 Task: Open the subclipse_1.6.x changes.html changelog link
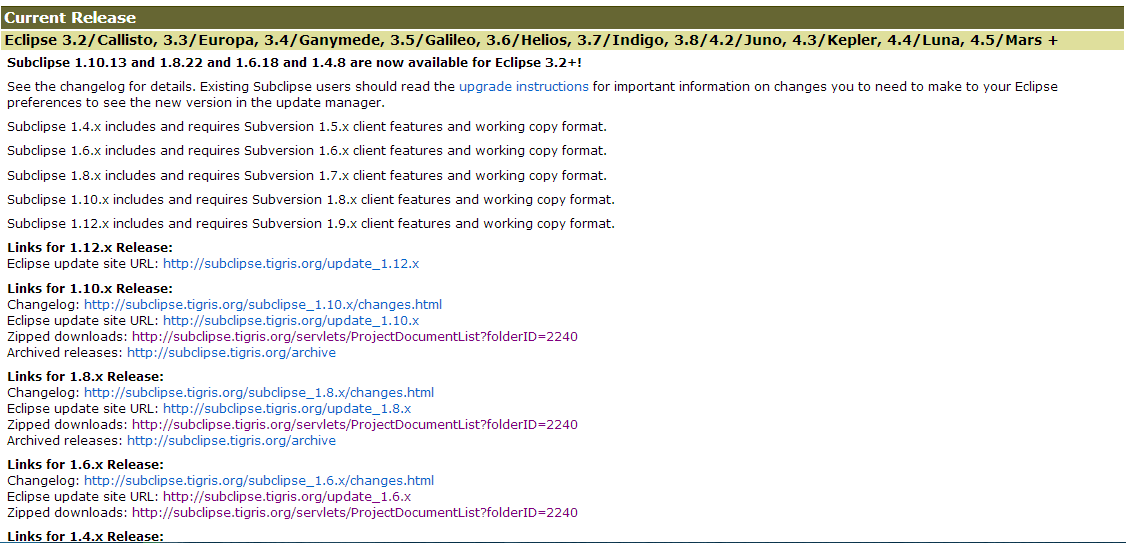(259, 481)
